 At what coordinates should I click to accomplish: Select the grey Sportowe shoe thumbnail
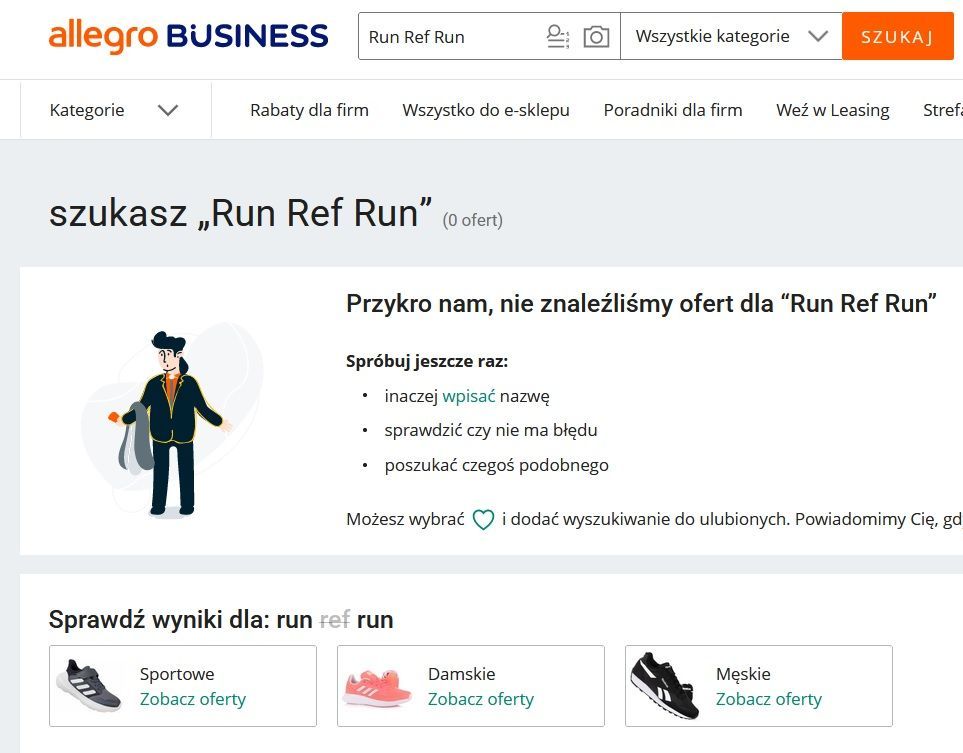point(90,685)
